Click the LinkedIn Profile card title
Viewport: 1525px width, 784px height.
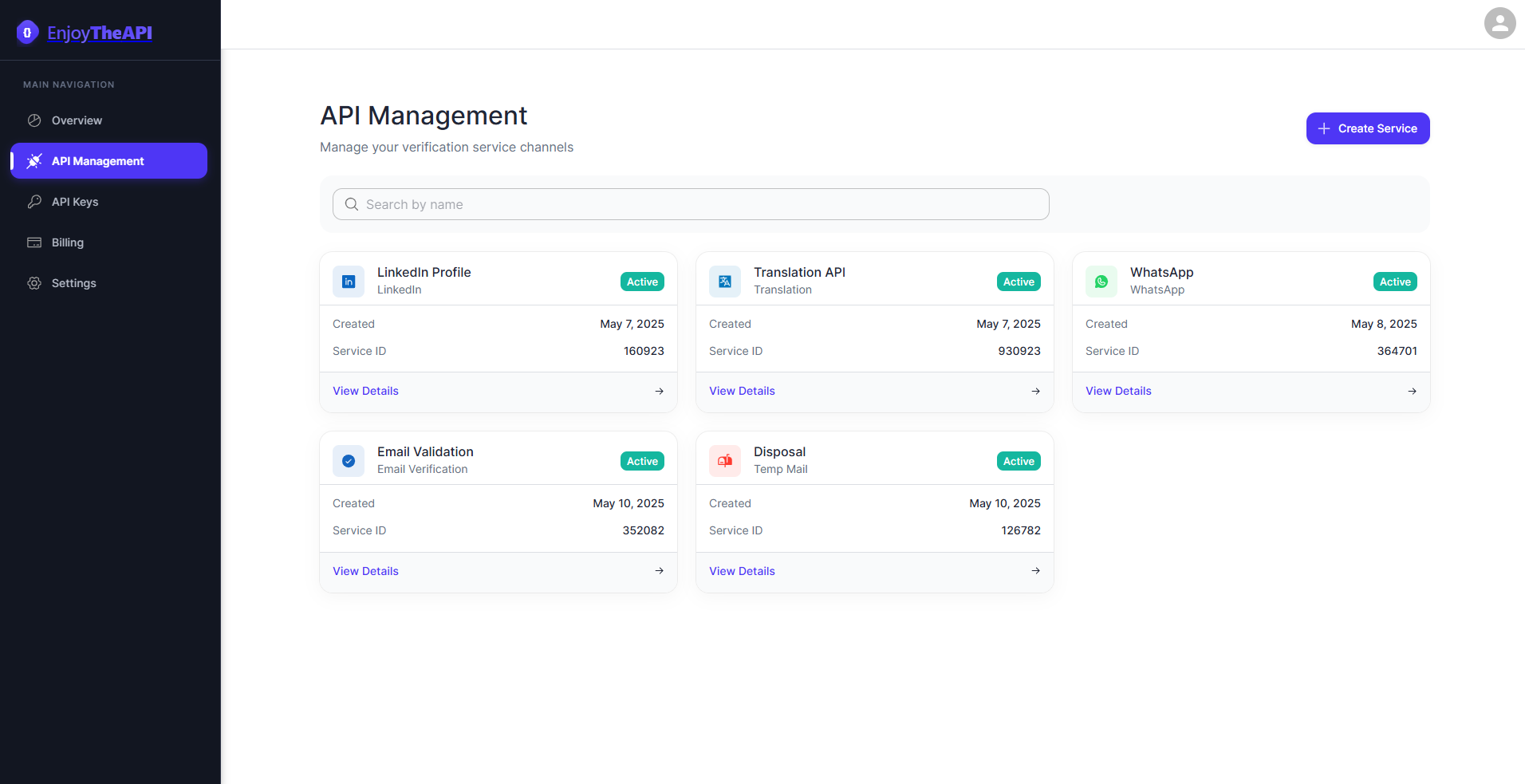[424, 272]
